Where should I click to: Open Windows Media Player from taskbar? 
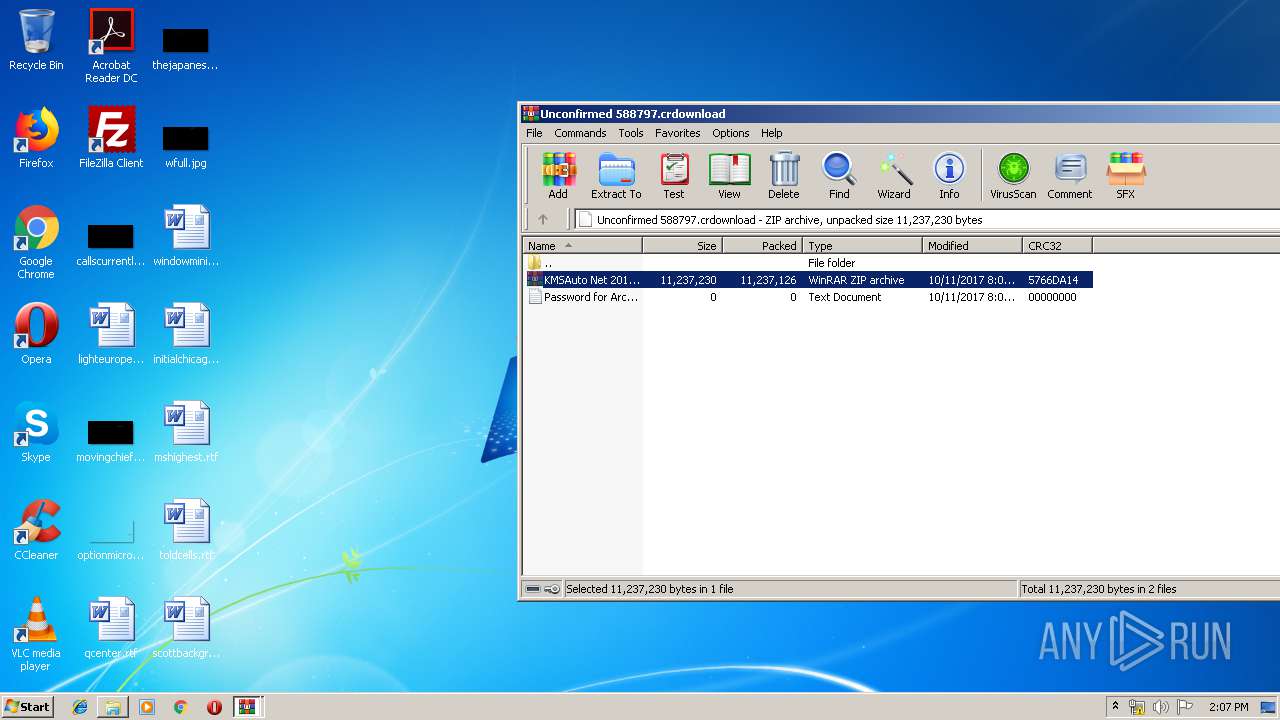(147, 707)
